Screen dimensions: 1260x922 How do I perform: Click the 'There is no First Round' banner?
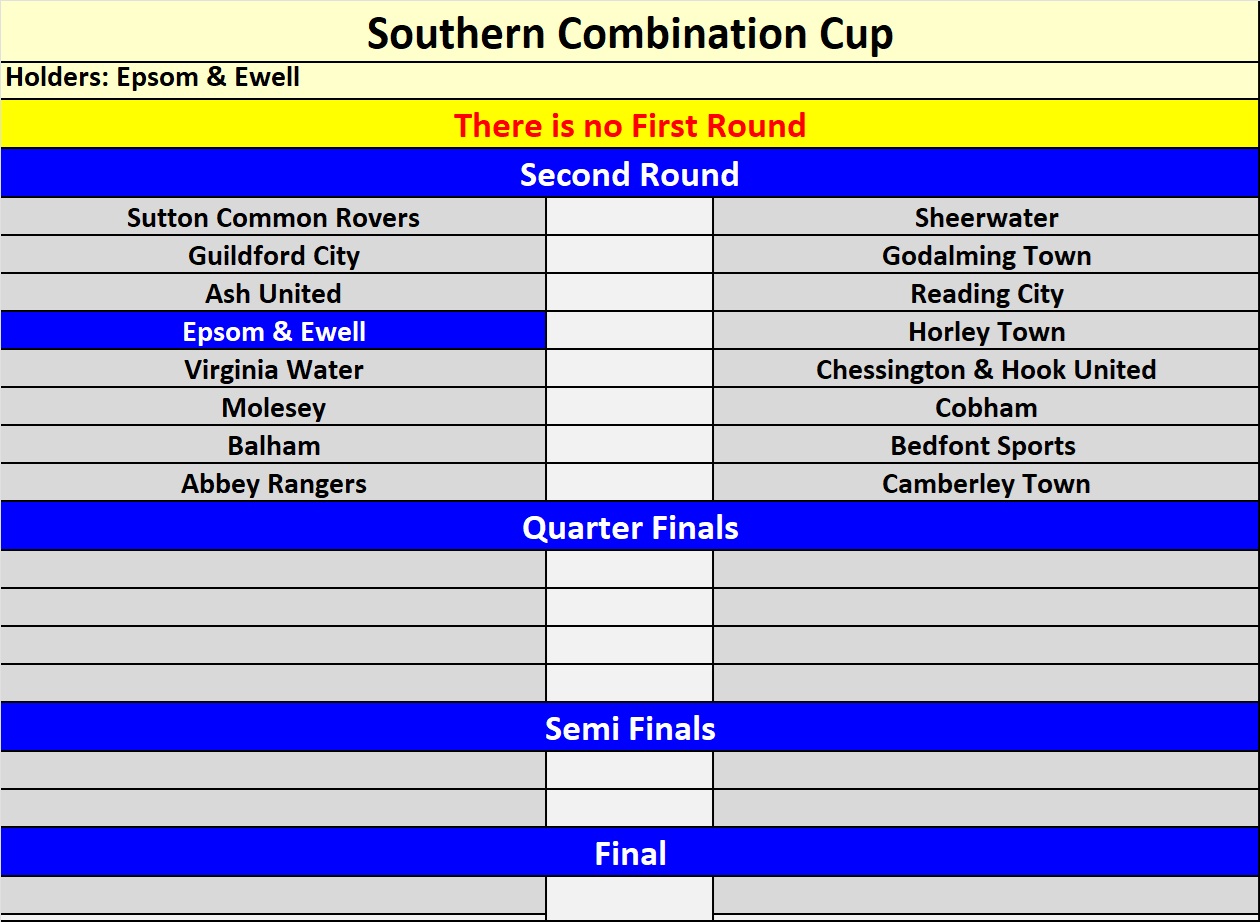tap(630, 126)
